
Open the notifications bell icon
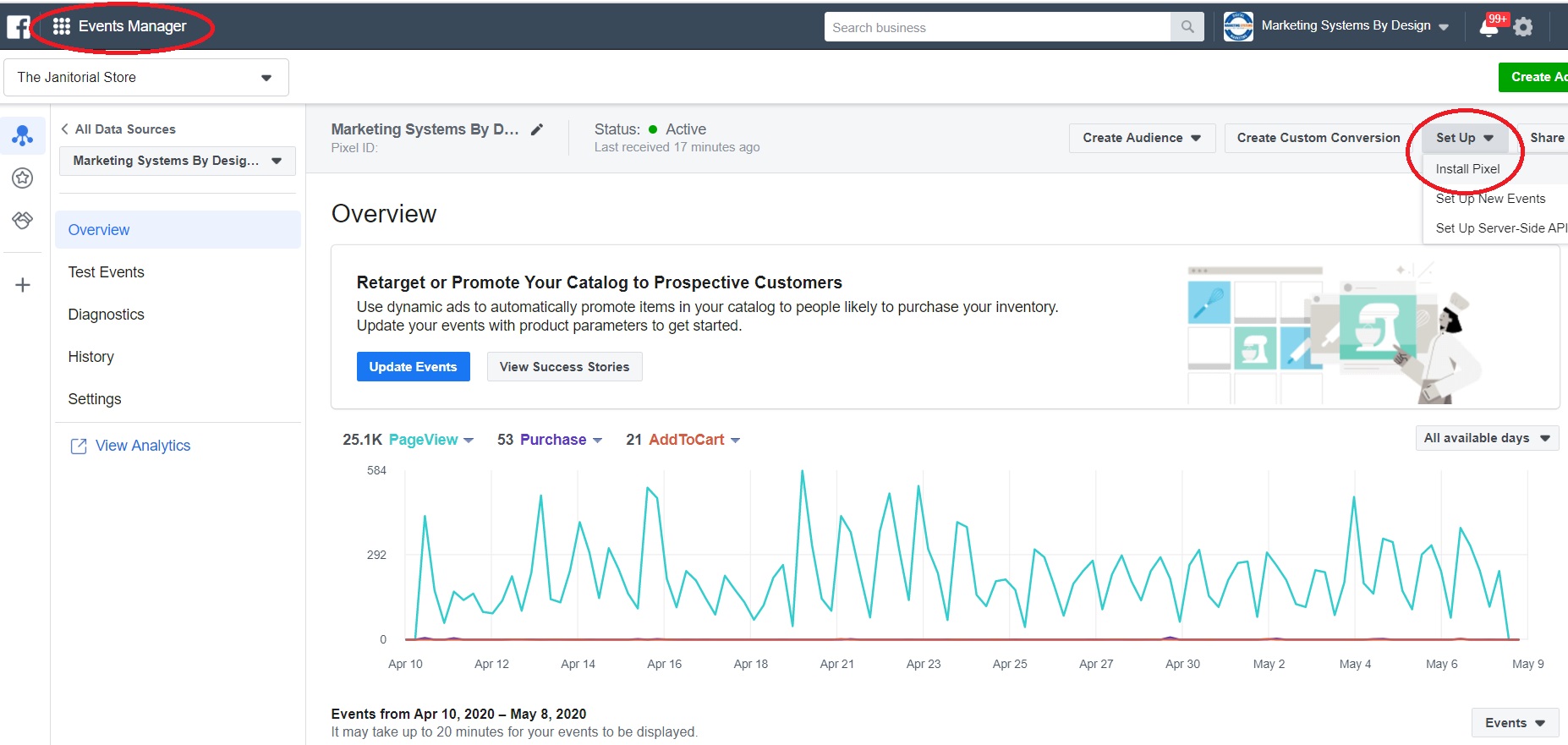1489,27
